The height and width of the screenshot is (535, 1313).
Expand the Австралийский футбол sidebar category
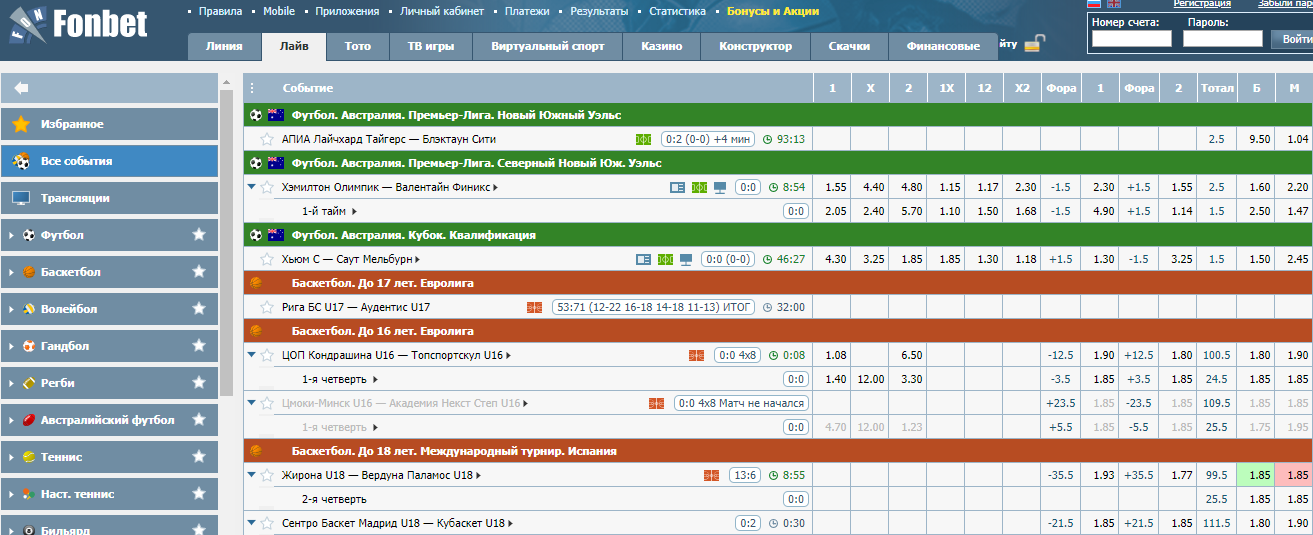[11, 420]
